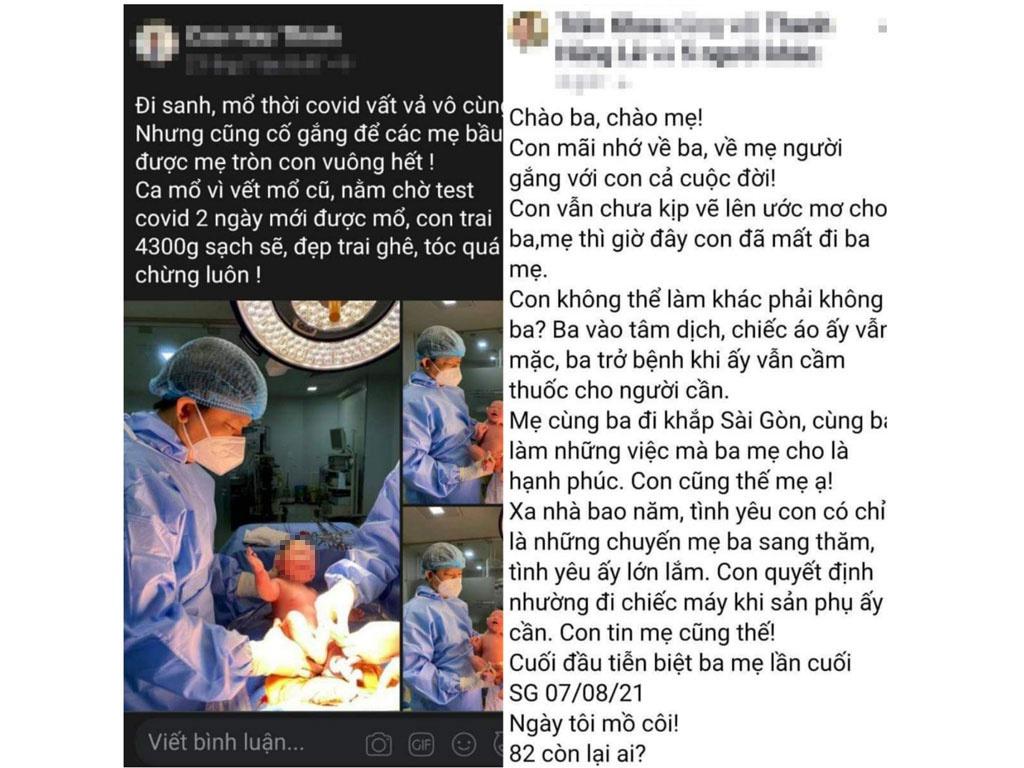1024x768 pixels.
Task: Click the timestamp under right author name
Action: pos(593,83)
